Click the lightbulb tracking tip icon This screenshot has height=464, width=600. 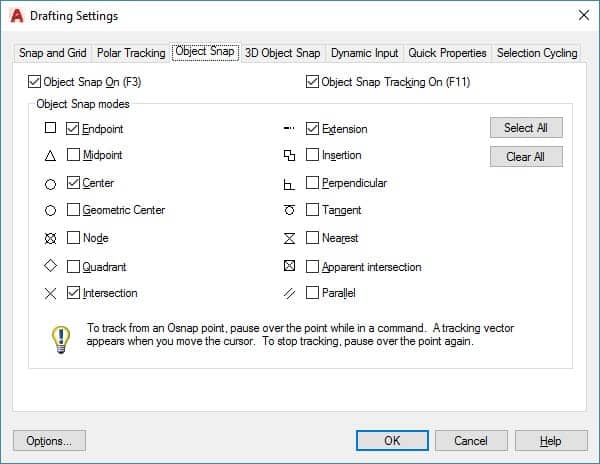point(61,337)
